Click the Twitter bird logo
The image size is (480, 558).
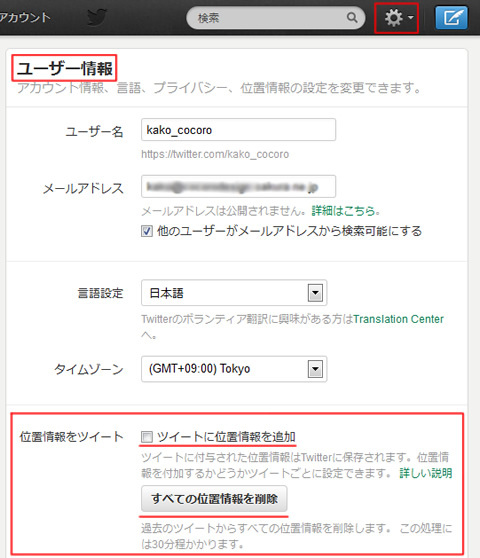[x=97, y=17]
